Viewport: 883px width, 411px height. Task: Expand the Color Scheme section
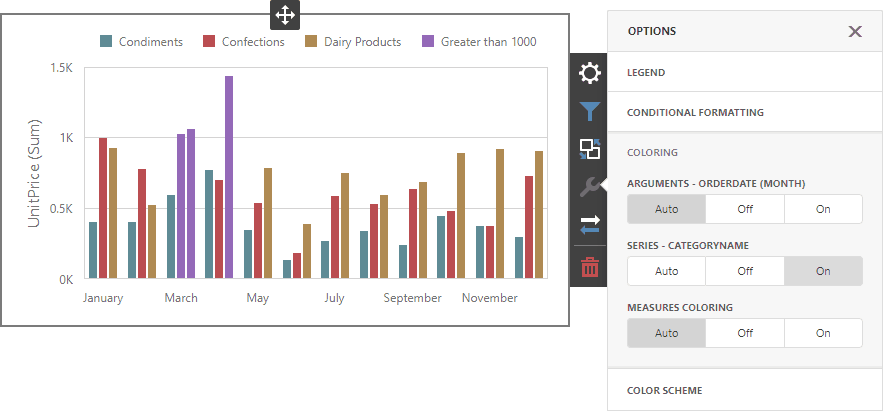click(744, 390)
